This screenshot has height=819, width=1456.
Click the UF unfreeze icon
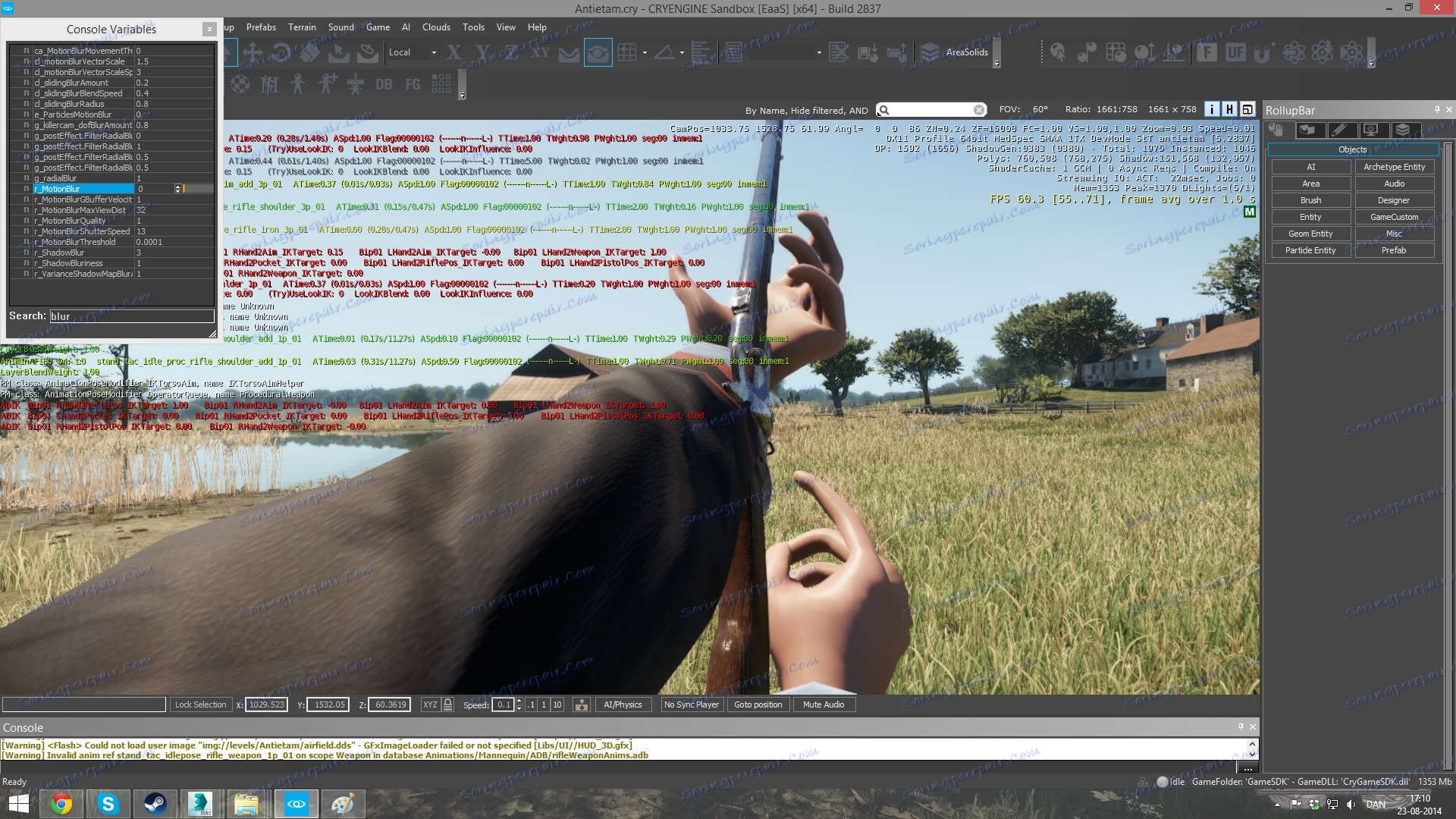1235,52
